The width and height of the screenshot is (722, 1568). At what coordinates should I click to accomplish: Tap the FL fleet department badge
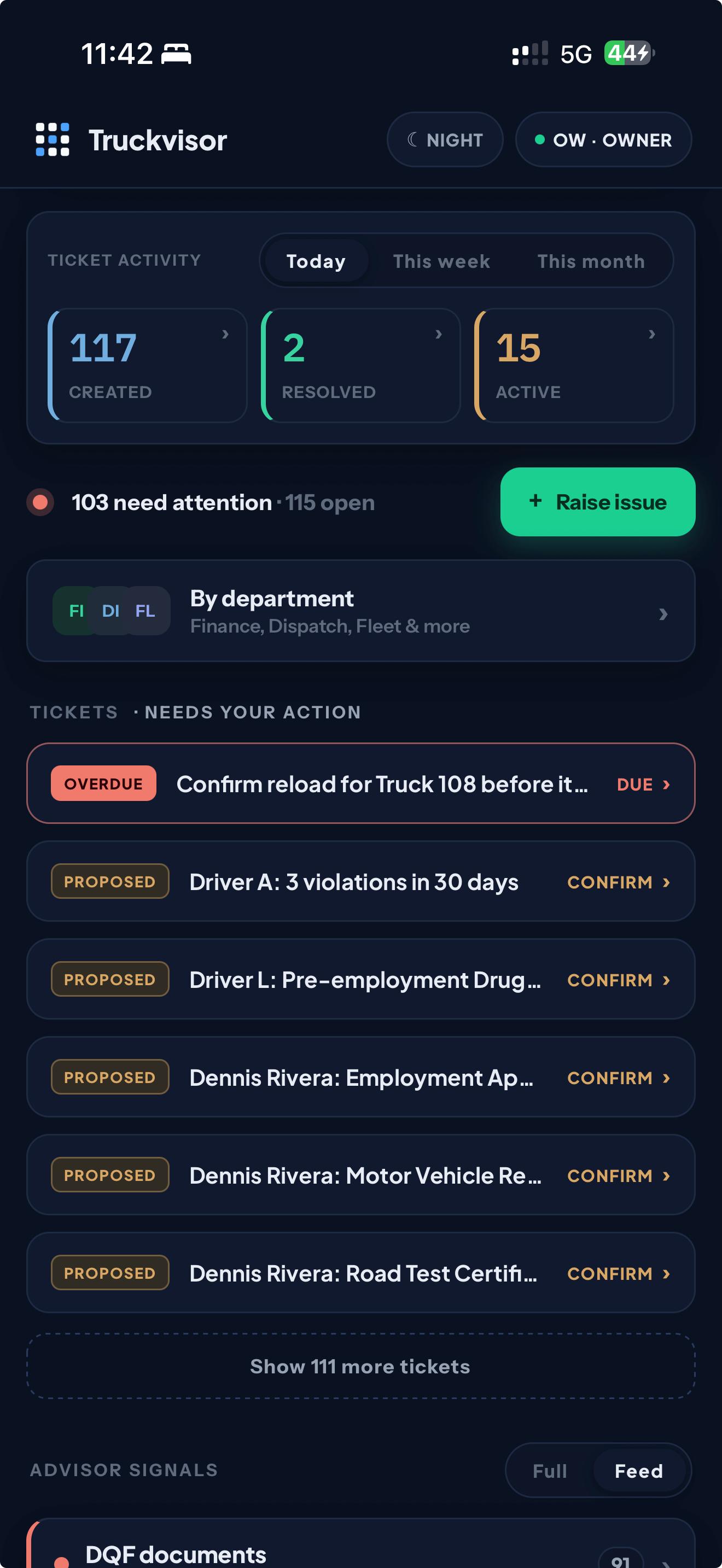click(x=145, y=611)
